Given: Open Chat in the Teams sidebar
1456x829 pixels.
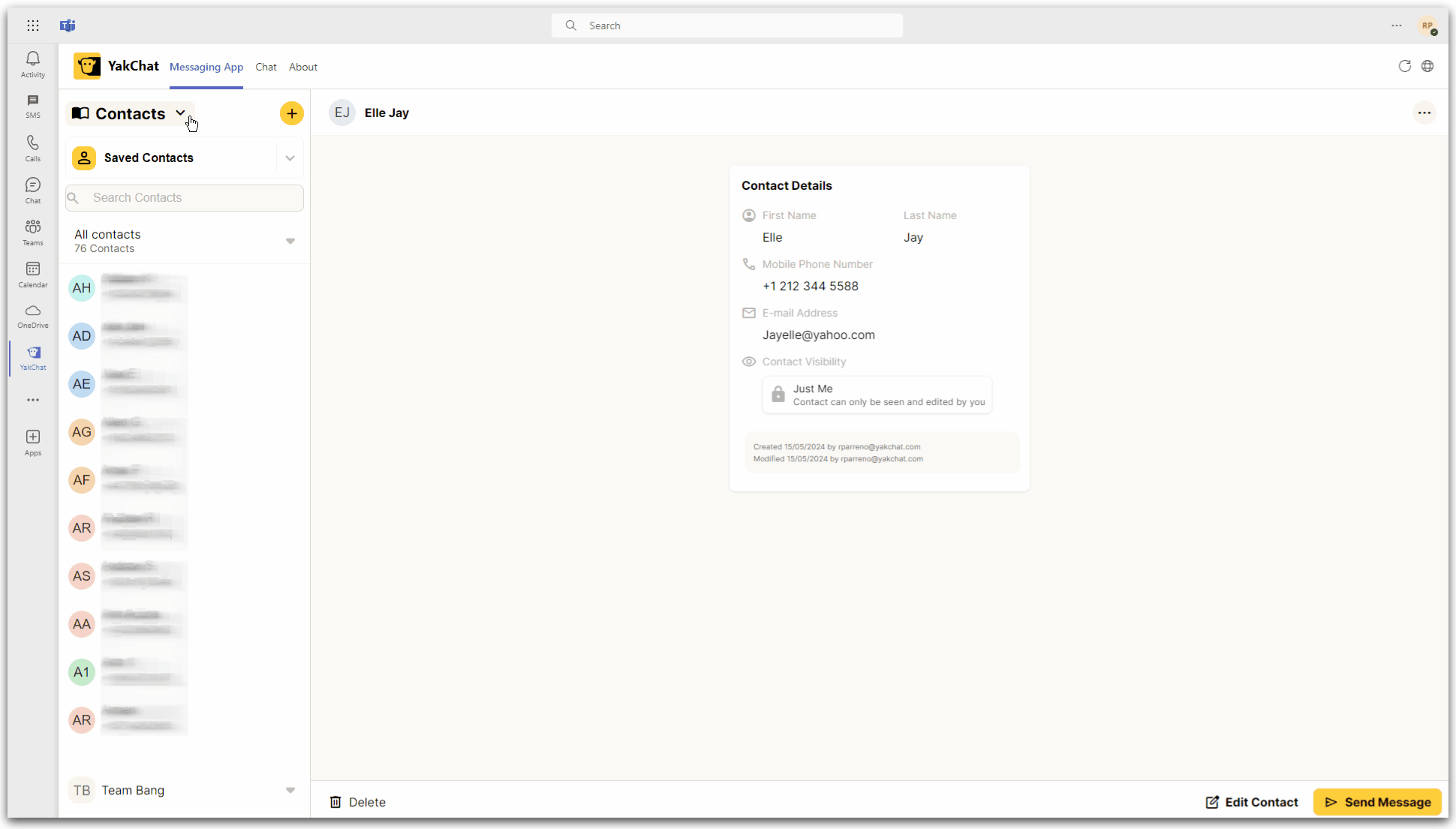Looking at the screenshot, I should [33, 190].
